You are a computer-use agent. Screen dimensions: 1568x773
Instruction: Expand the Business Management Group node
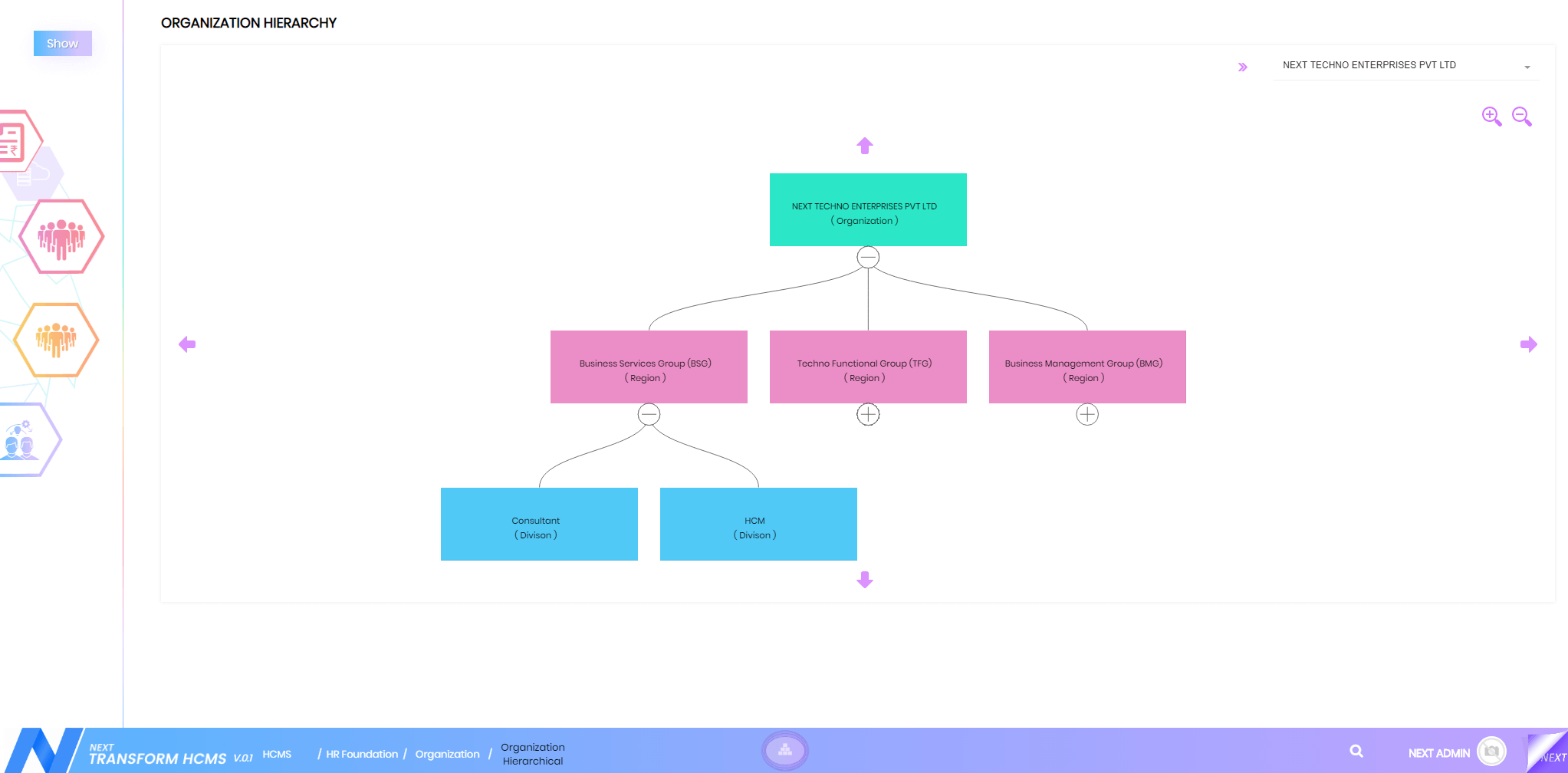coord(1087,414)
